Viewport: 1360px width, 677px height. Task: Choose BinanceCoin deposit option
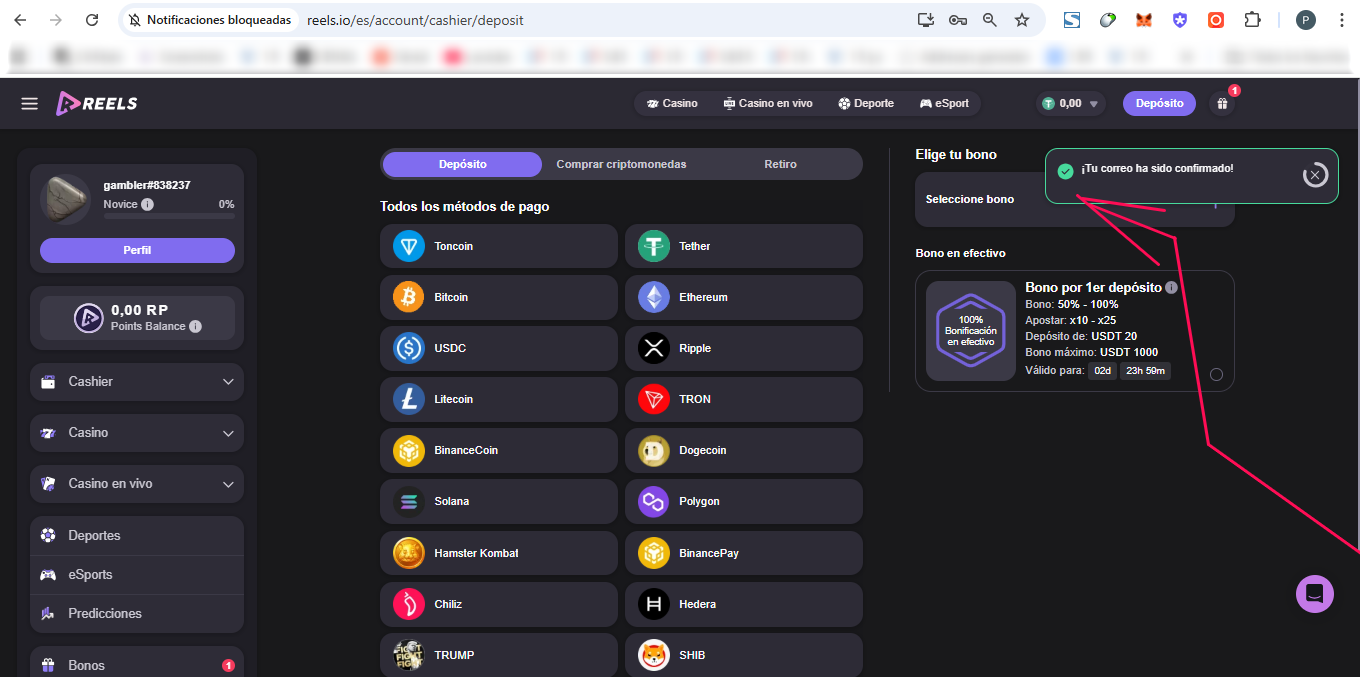click(x=499, y=450)
